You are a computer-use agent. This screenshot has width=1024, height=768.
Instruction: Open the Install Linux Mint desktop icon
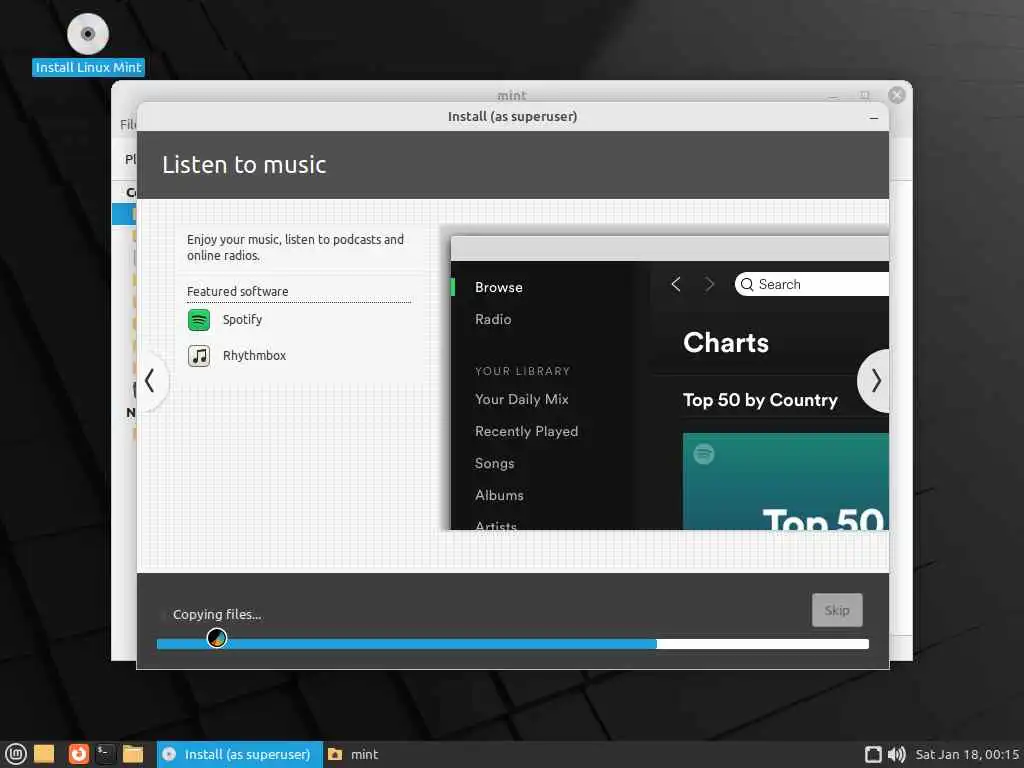(x=88, y=44)
